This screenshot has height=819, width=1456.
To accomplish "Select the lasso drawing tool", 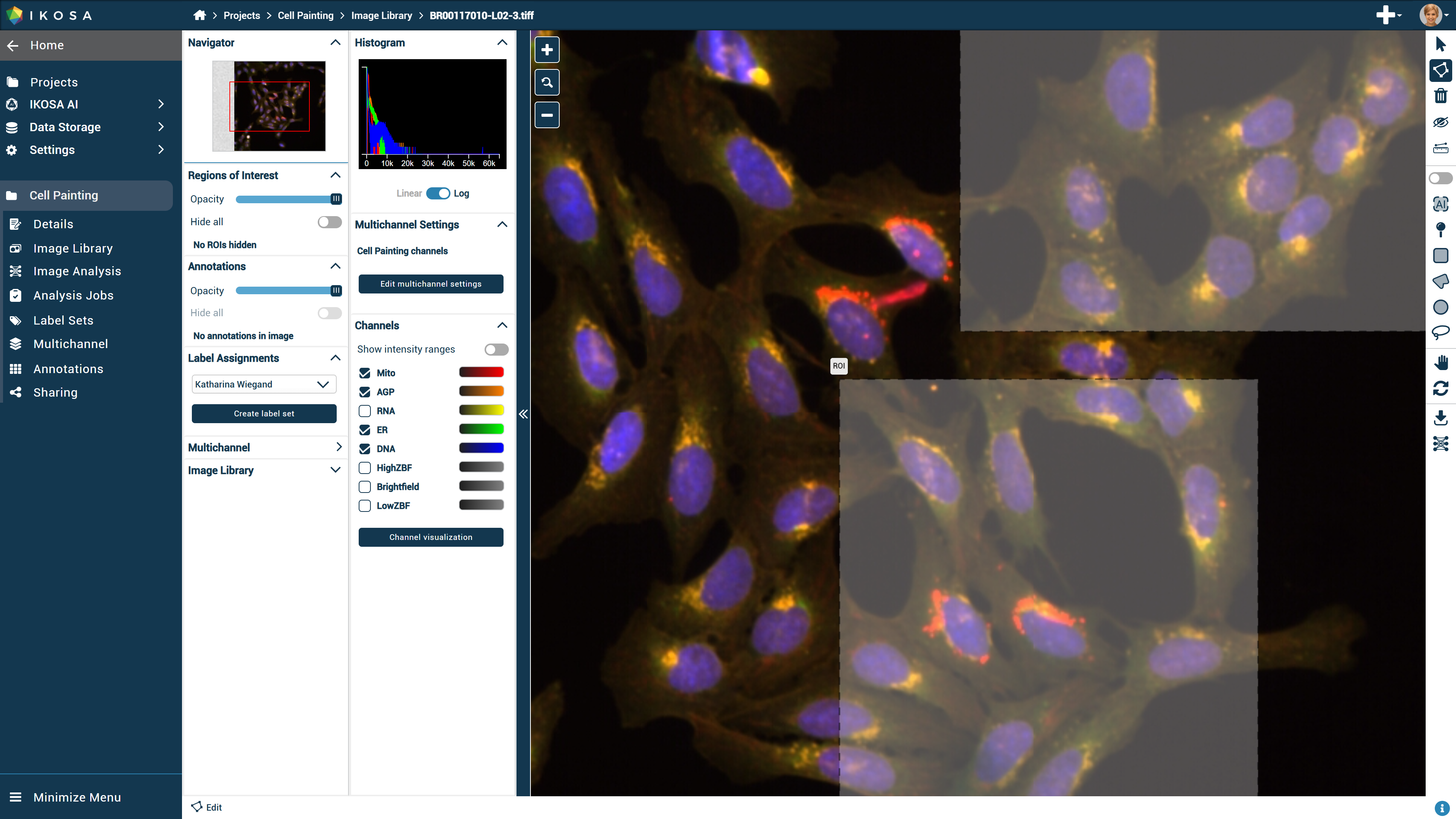I will (x=1440, y=333).
